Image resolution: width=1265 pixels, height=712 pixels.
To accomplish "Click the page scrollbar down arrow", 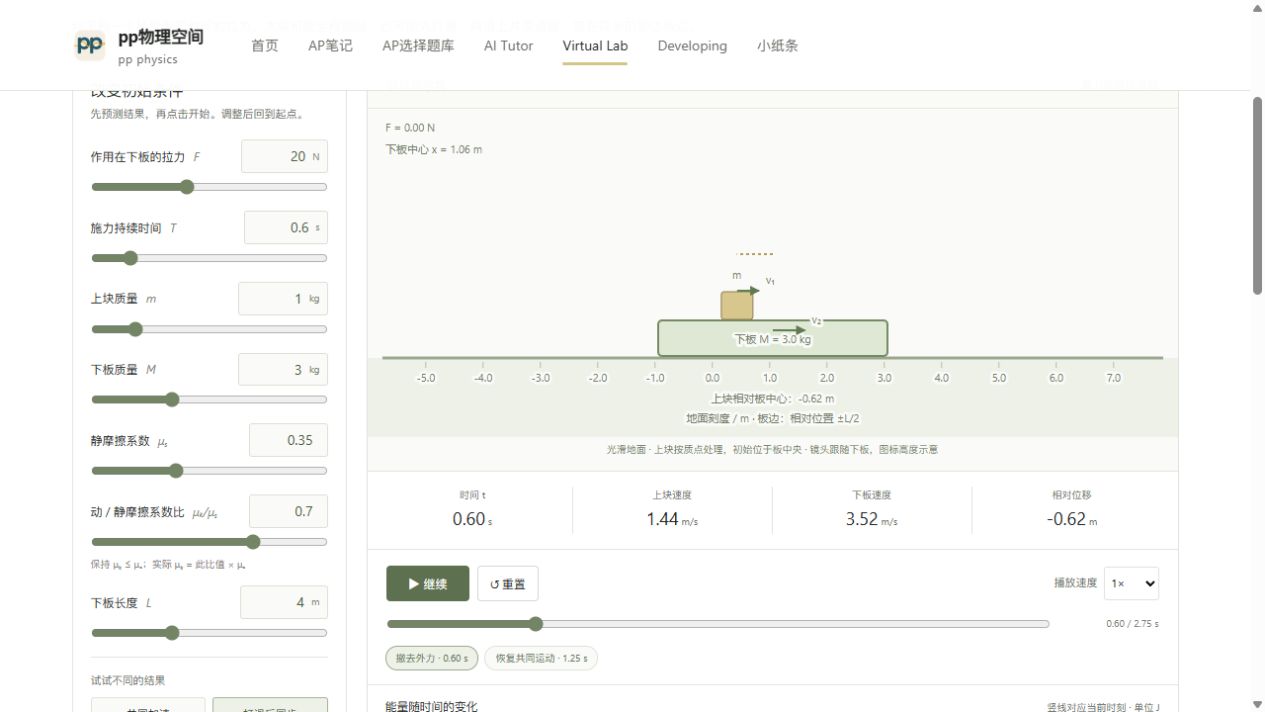I will point(1257,704).
